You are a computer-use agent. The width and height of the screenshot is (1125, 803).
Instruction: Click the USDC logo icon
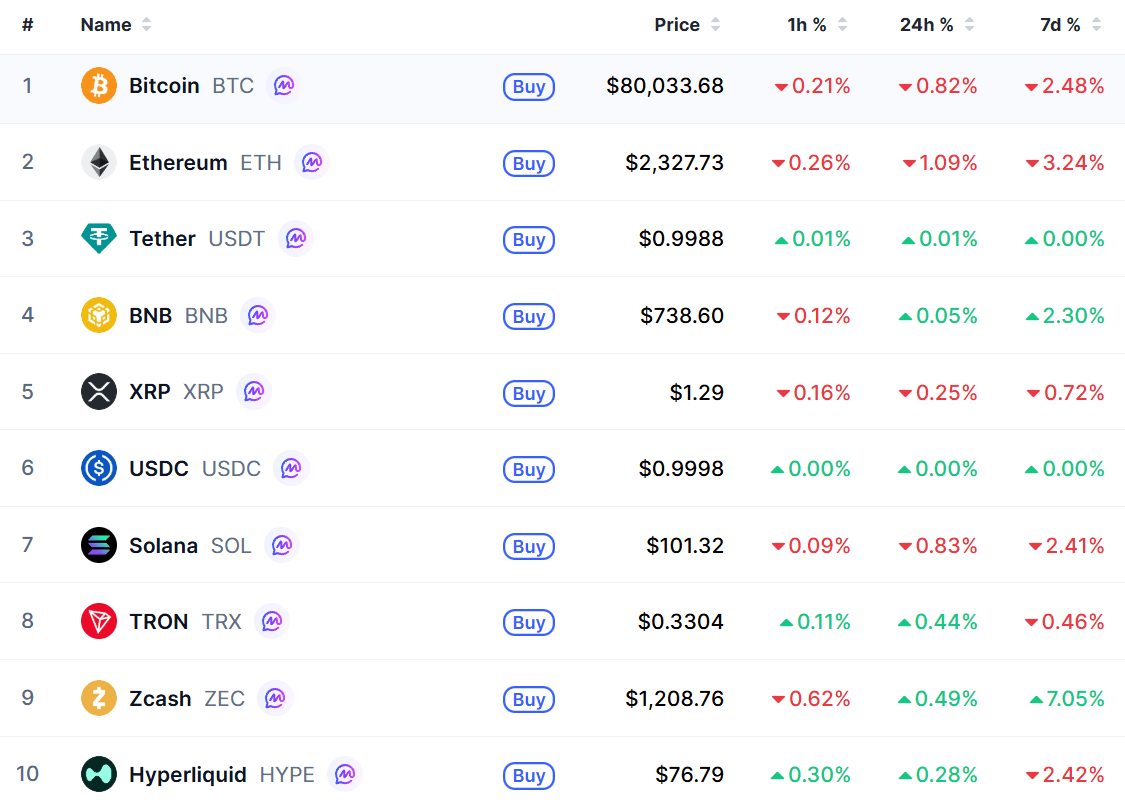coord(99,468)
